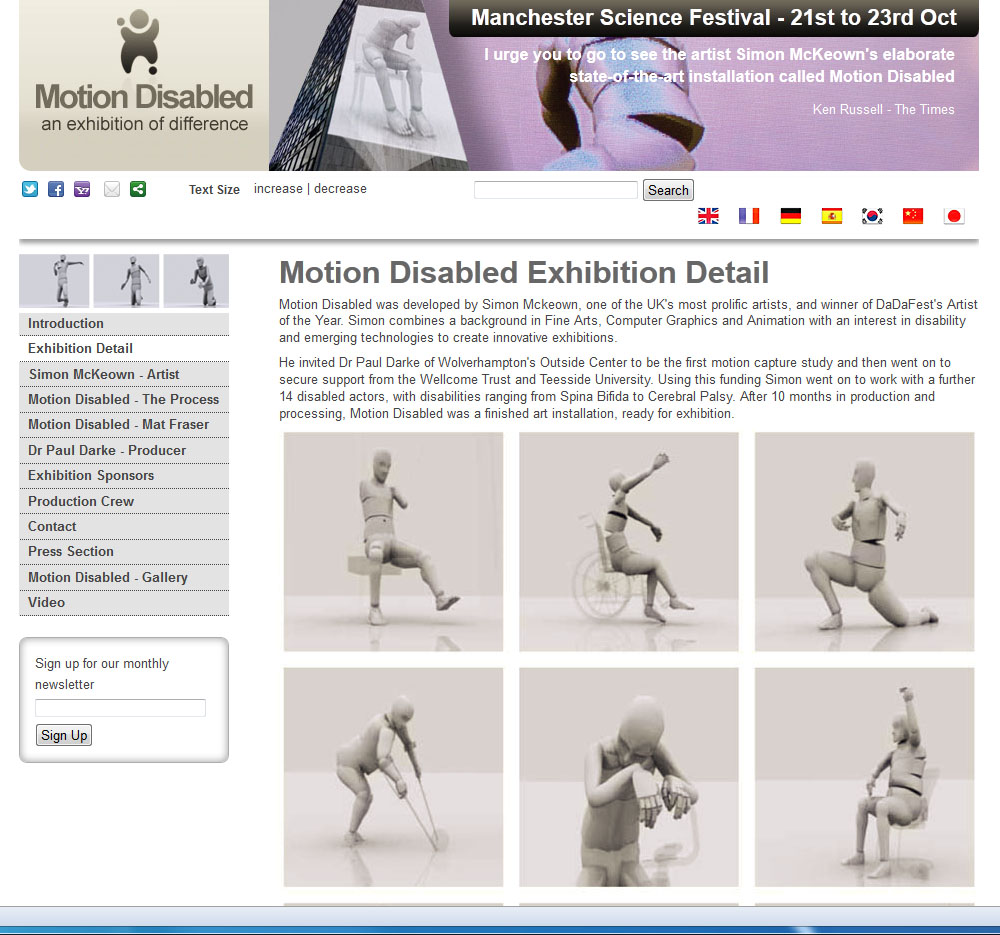1000x935 pixels.
Task: Open image of seated figure raising arm
Action: click(865, 777)
